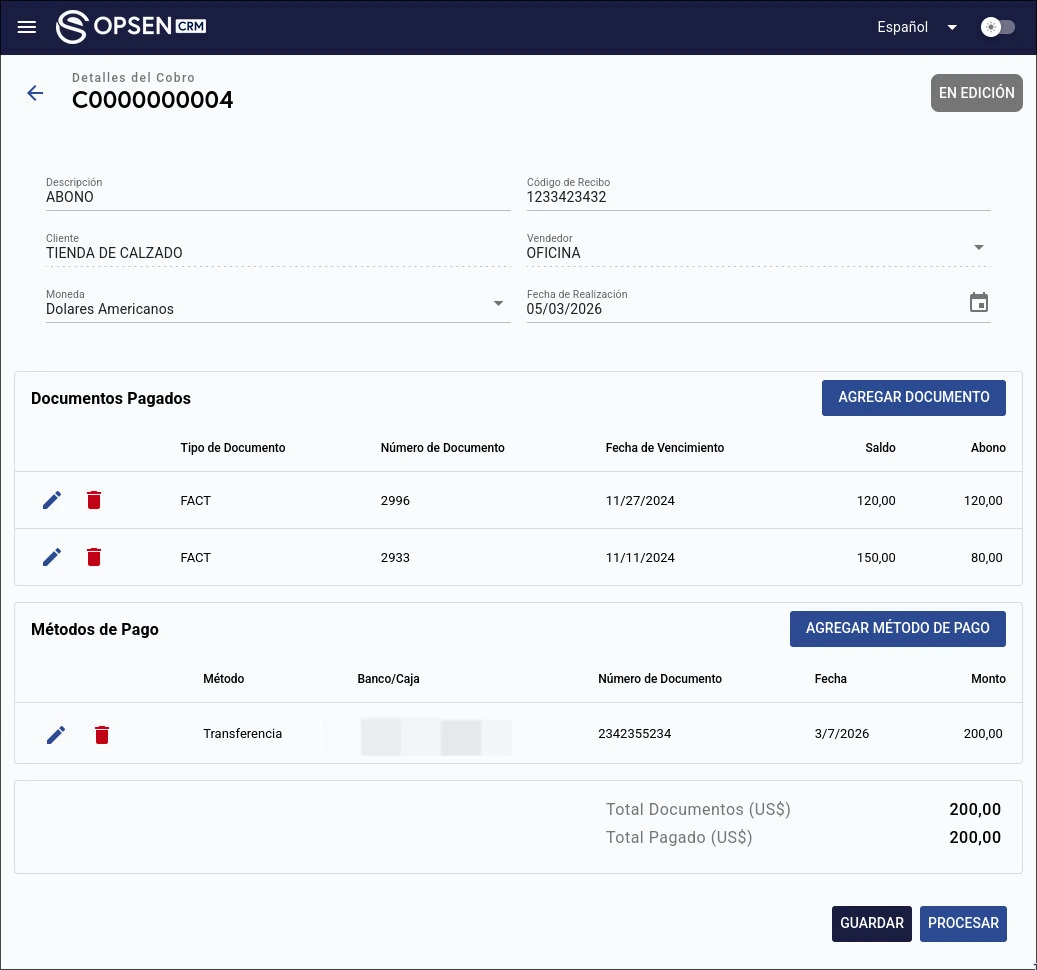Click the Opsen CRM logo
Image resolution: width=1037 pixels, height=970 pixels.
[131, 27]
